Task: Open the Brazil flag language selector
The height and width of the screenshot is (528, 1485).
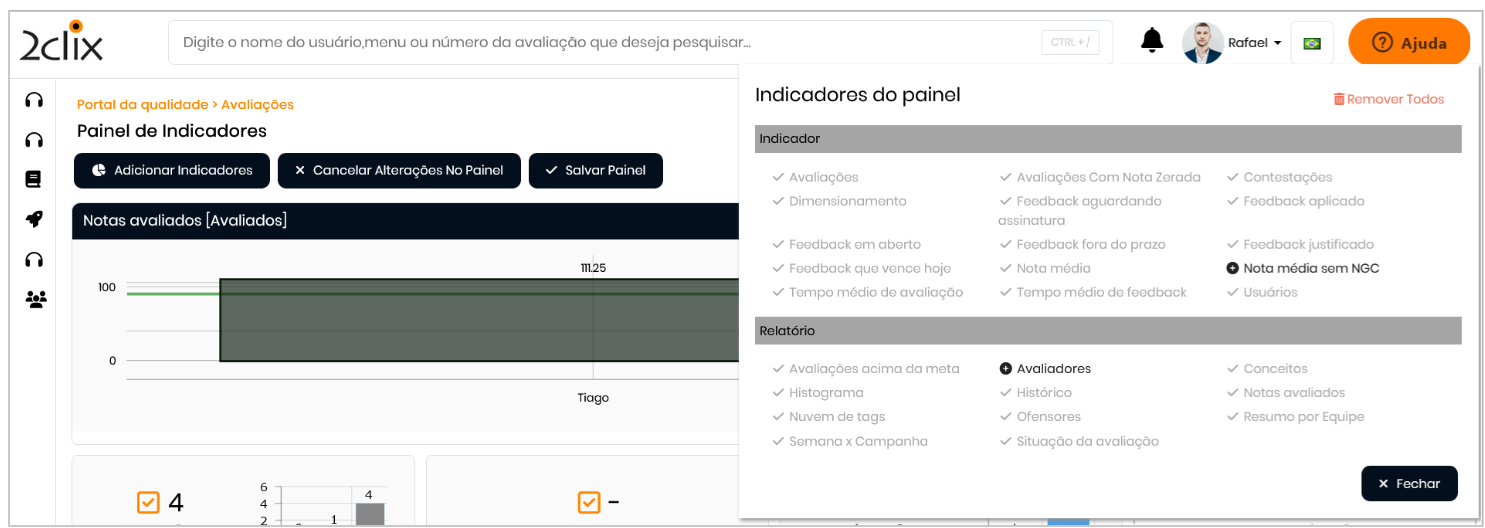Action: coord(1312,43)
